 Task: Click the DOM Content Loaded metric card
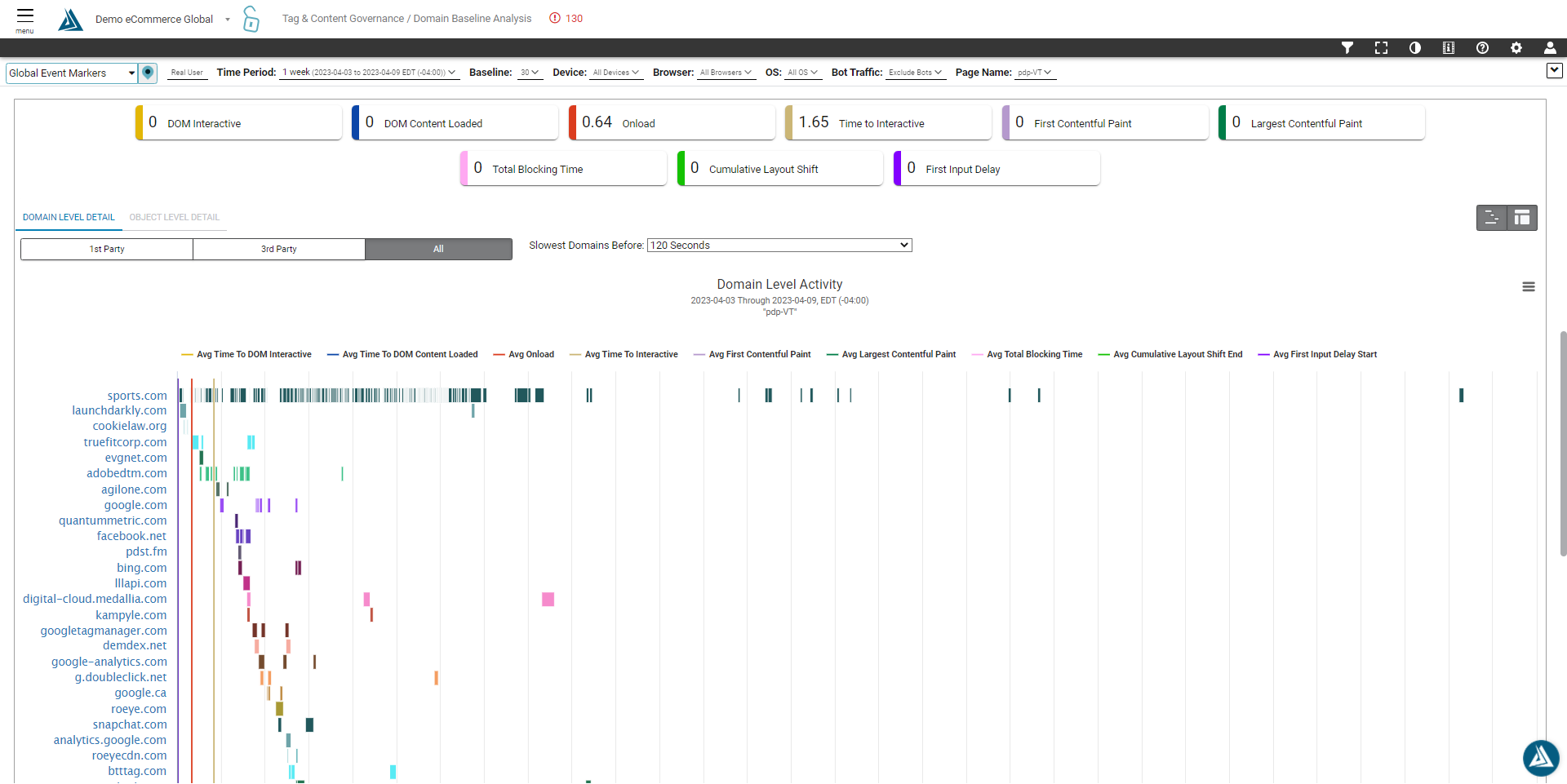455,123
